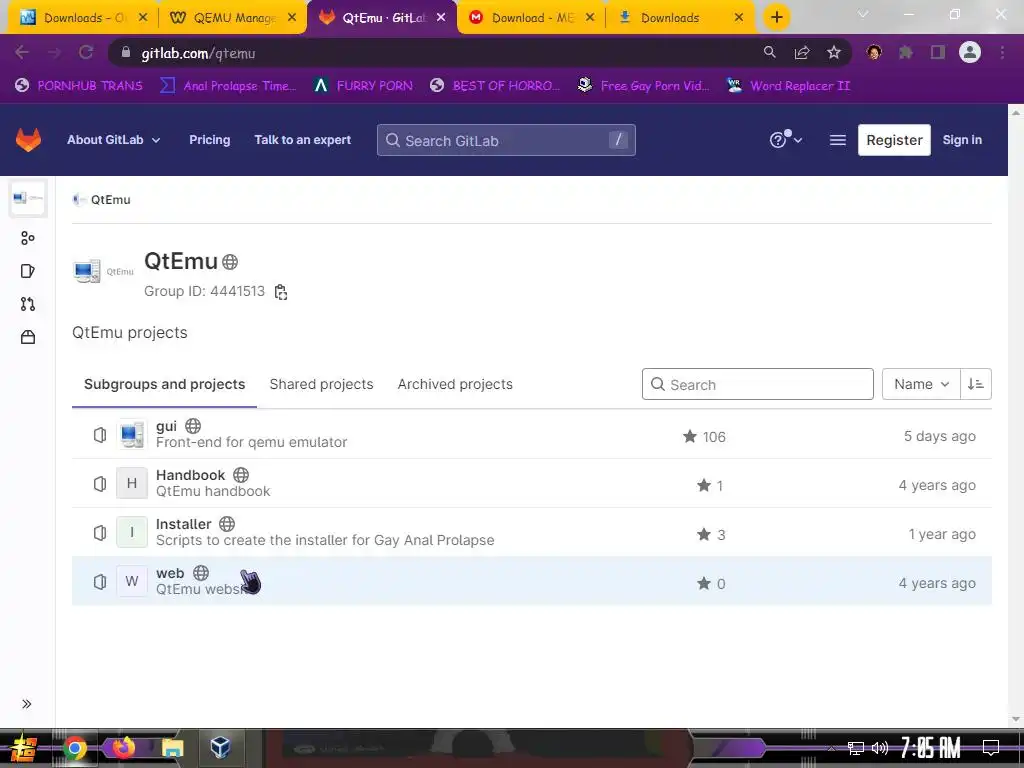Image resolution: width=1024 pixels, height=768 pixels.
Task: Open the Name sort dropdown
Action: (x=921, y=384)
